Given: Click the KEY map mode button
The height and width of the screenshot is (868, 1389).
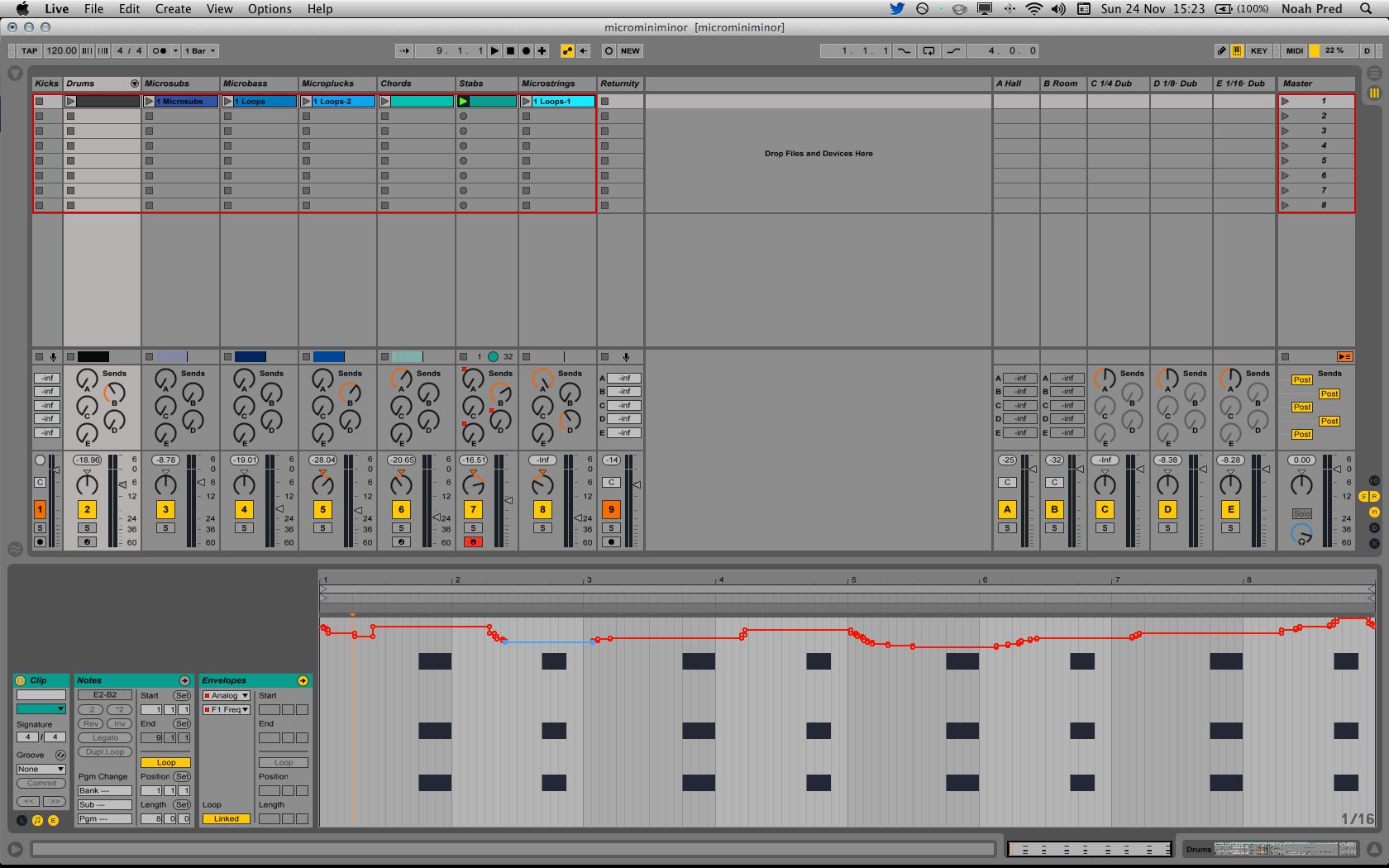Looking at the screenshot, I should coord(1258,50).
